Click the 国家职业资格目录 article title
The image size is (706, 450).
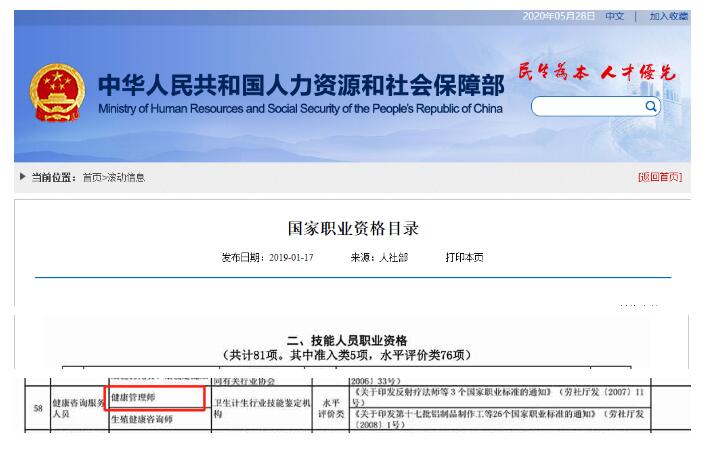[352, 228]
